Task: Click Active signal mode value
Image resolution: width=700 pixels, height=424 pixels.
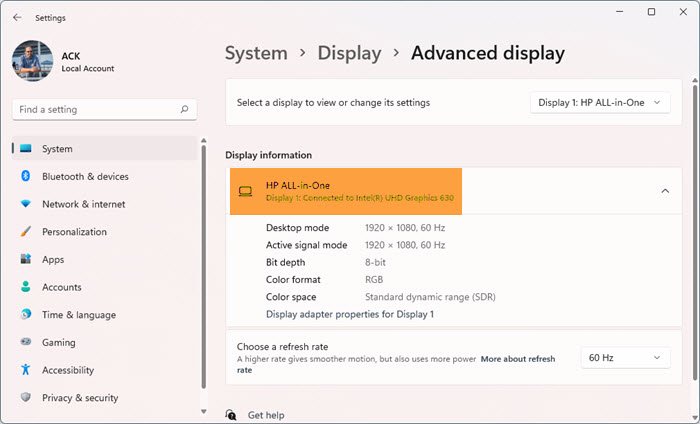Action: [x=405, y=245]
